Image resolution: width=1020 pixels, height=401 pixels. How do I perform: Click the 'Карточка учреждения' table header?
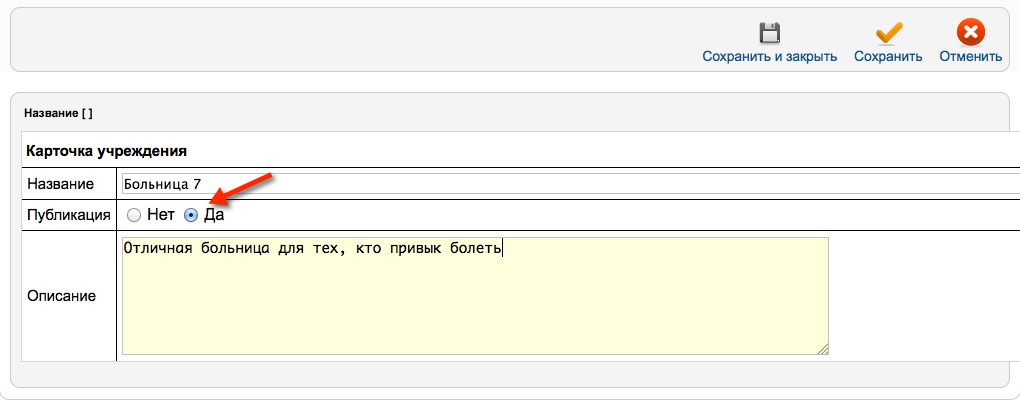click(x=107, y=152)
